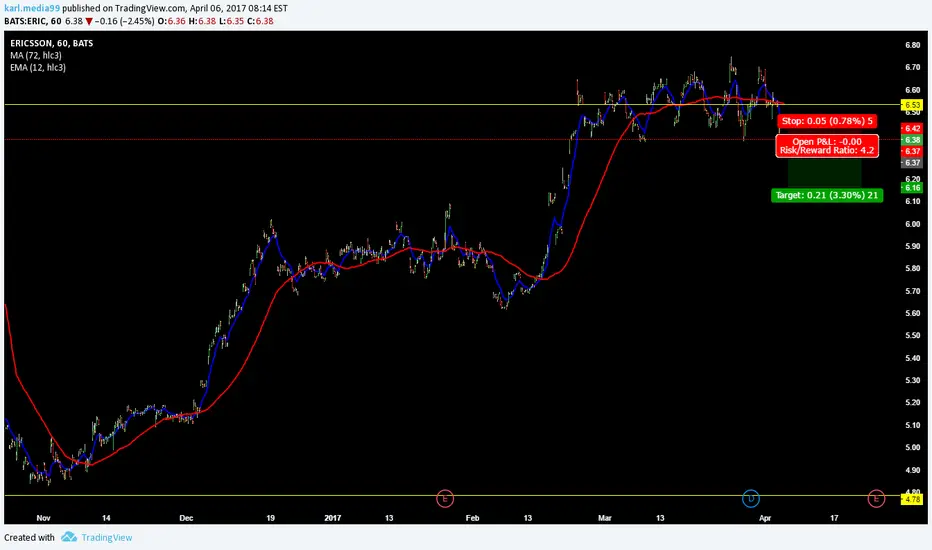The height and width of the screenshot is (550, 932).
Task: Click the Nov label on time axis
Action: (43, 518)
